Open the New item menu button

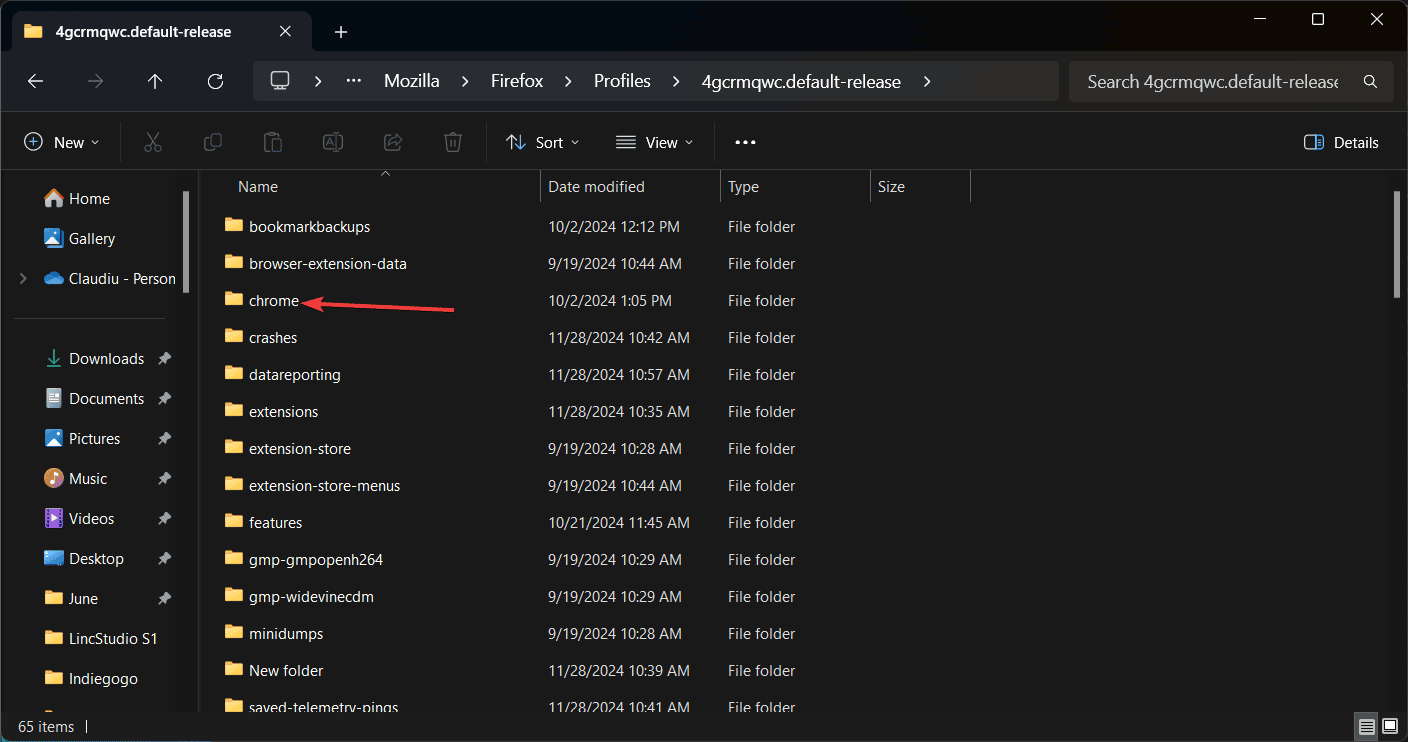click(x=62, y=143)
